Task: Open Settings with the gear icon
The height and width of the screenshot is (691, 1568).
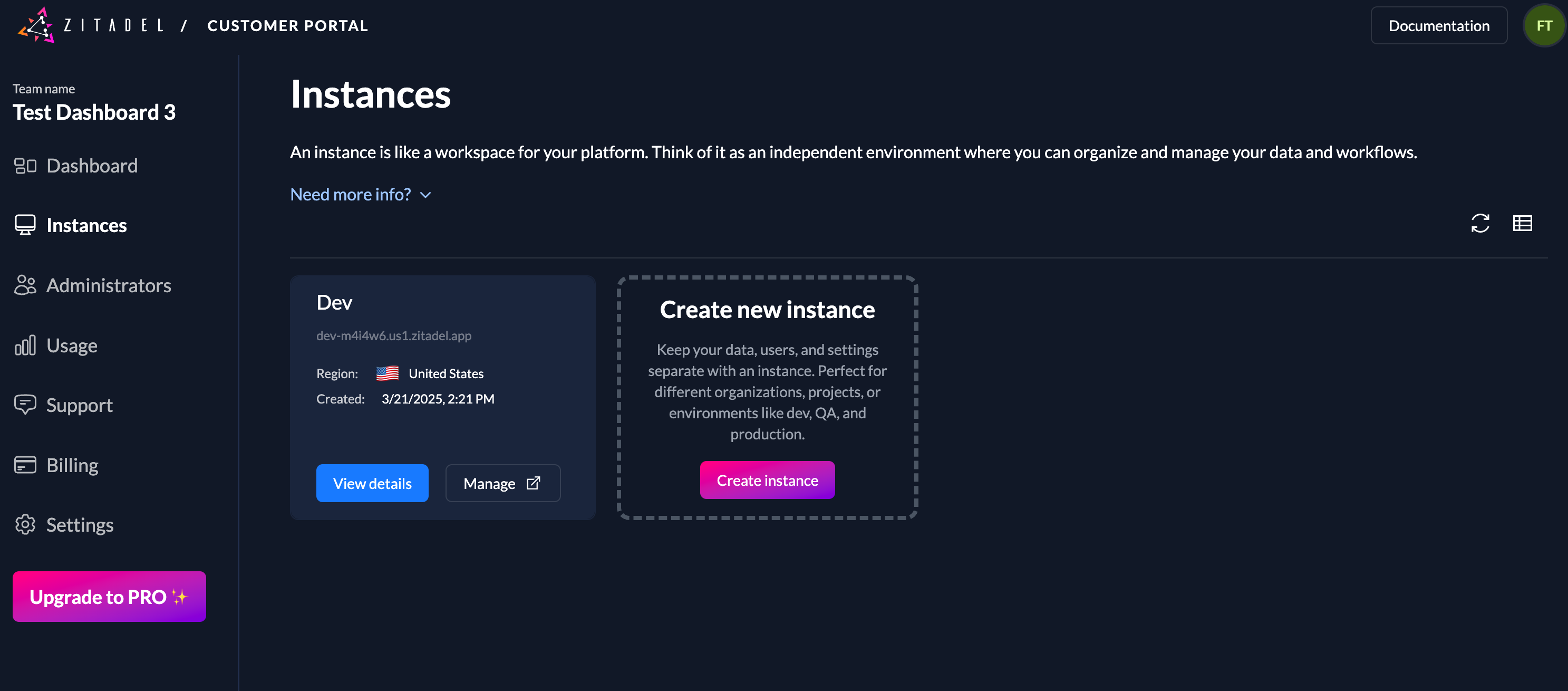Action: [x=24, y=524]
